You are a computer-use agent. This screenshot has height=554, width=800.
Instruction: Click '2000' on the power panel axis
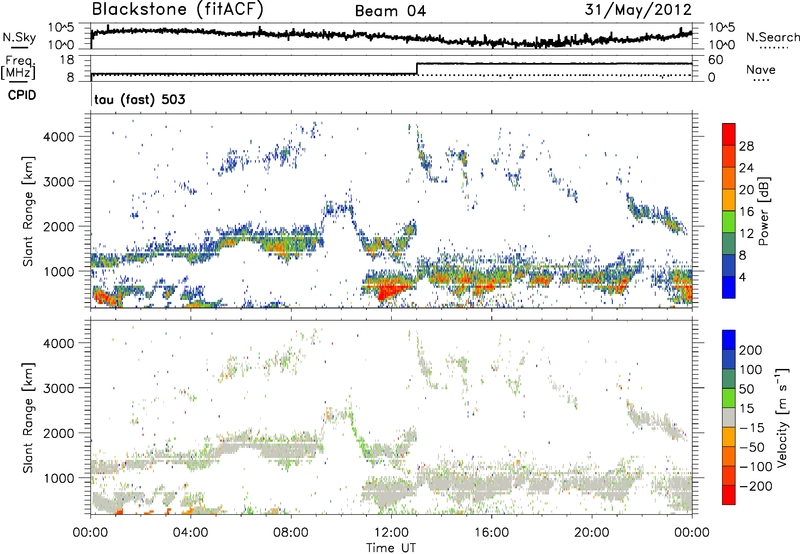pos(58,226)
